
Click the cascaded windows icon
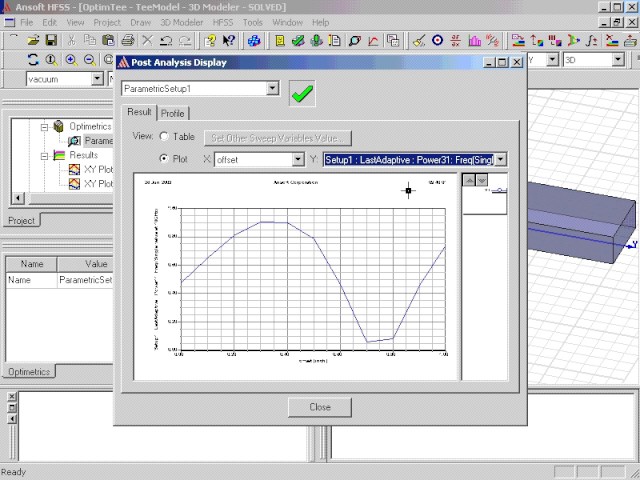pyautogui.click(x=393, y=40)
